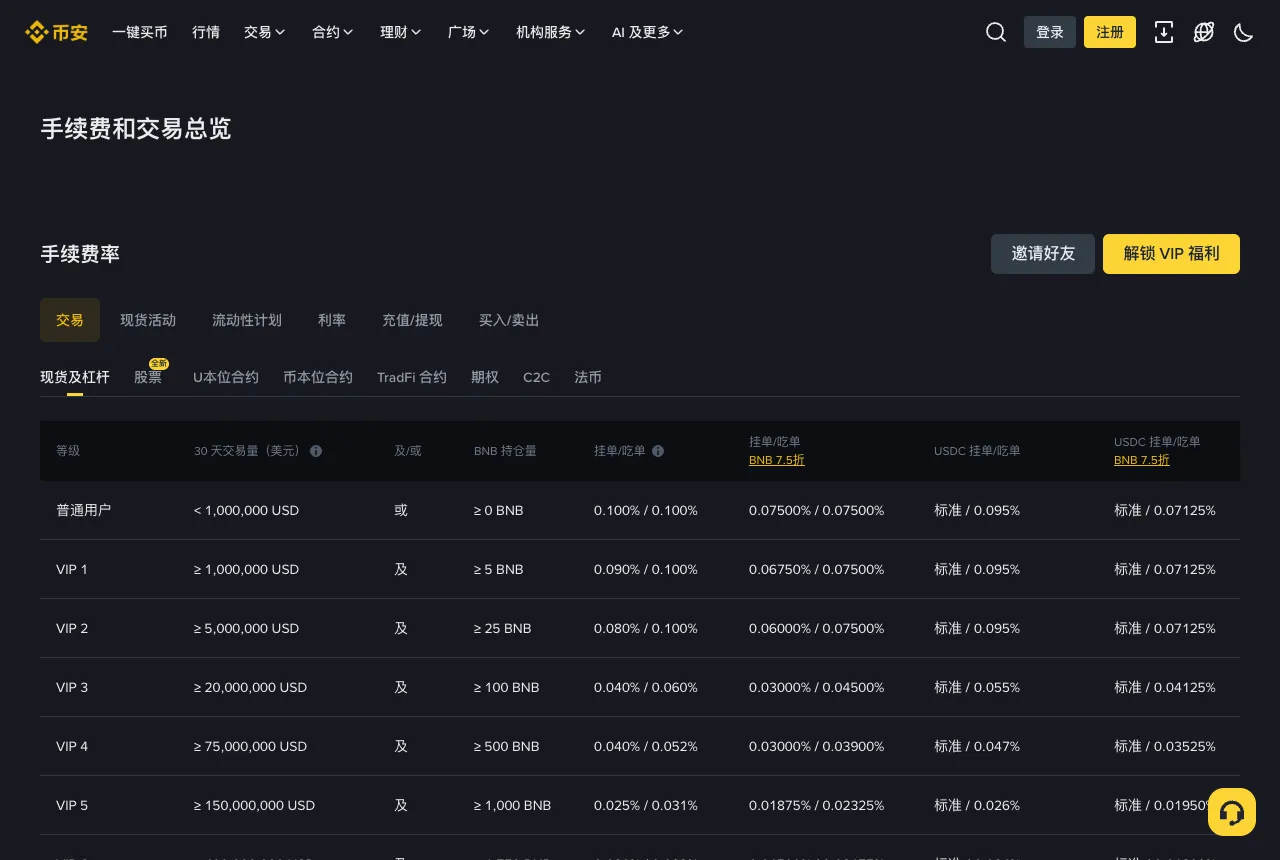Switch to the 充值/提现 tab
The height and width of the screenshot is (860, 1280).
[x=412, y=320]
